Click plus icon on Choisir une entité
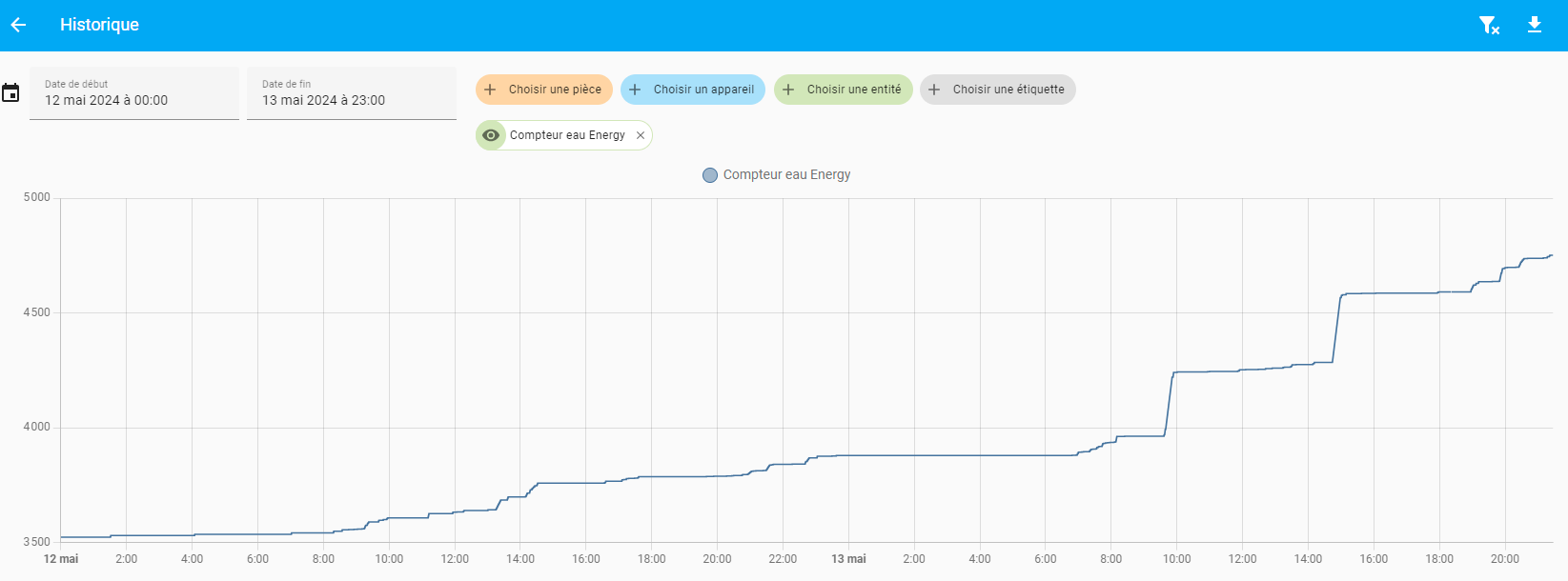The height and width of the screenshot is (581, 1568). click(788, 90)
